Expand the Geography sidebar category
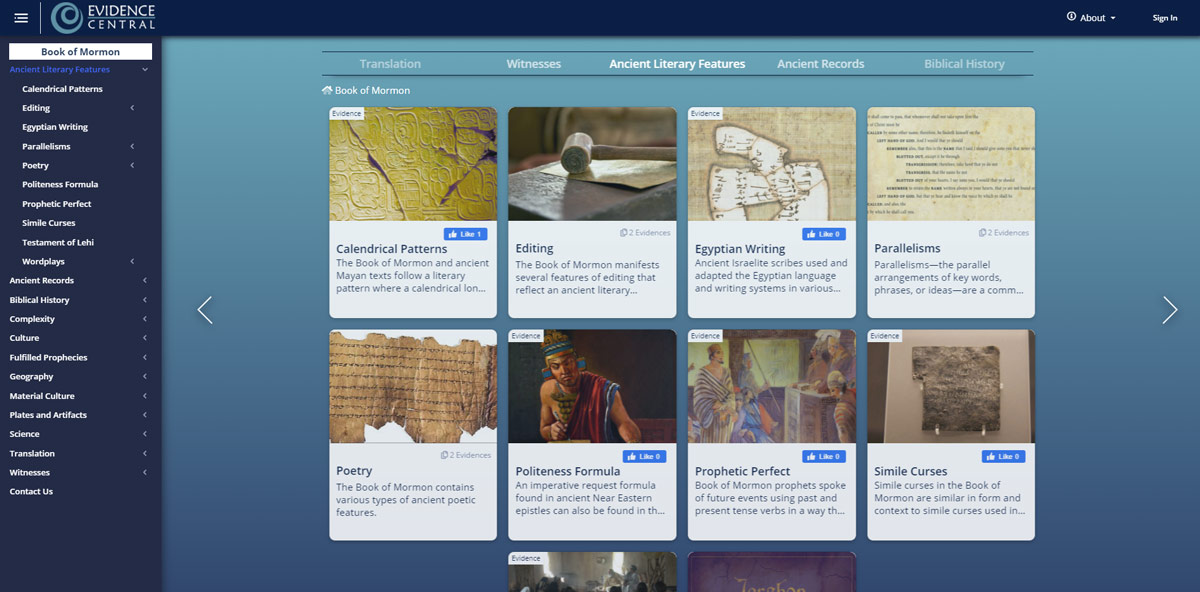Image resolution: width=1200 pixels, height=592 pixels. click(x=145, y=377)
